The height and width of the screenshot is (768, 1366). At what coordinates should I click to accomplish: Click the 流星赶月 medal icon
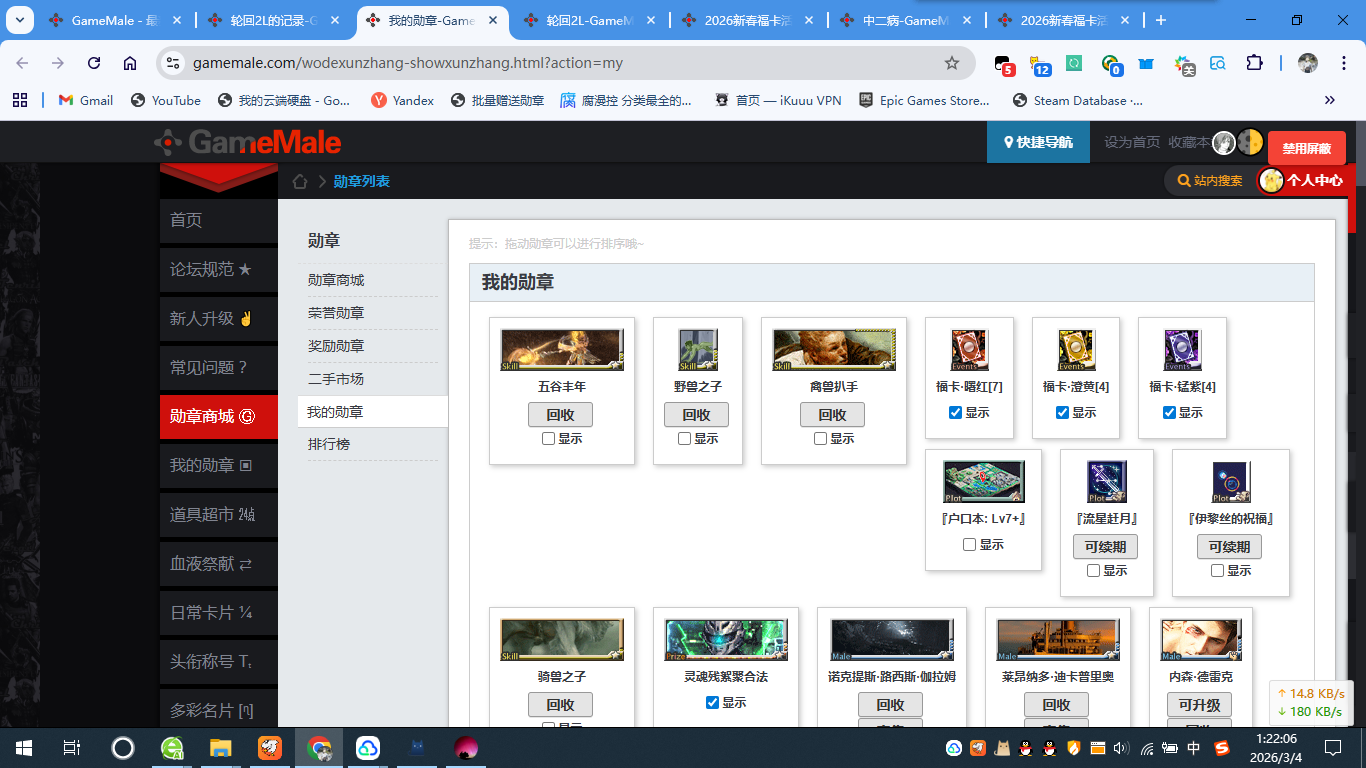(x=1106, y=482)
